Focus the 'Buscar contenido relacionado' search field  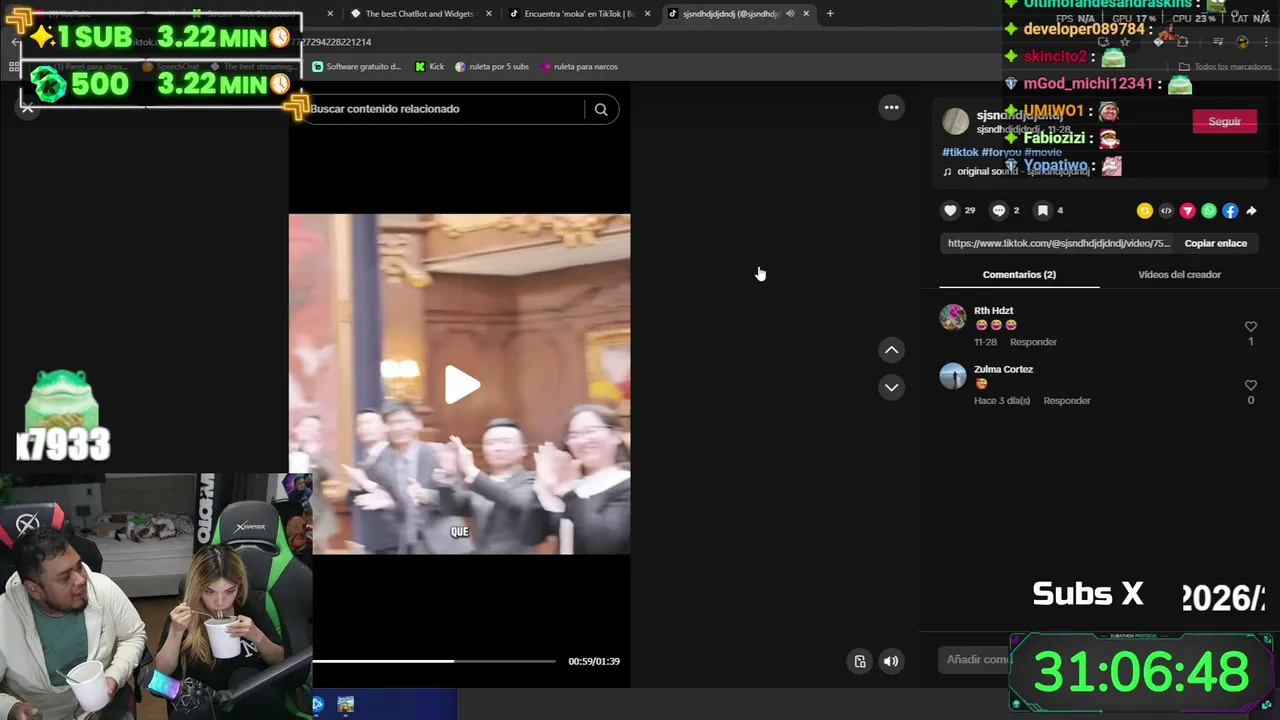pyautogui.click(x=445, y=109)
